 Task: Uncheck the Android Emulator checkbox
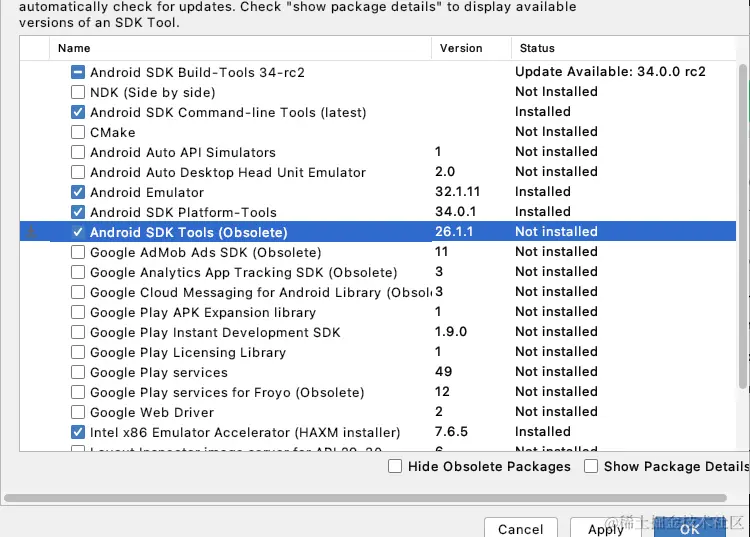click(77, 192)
